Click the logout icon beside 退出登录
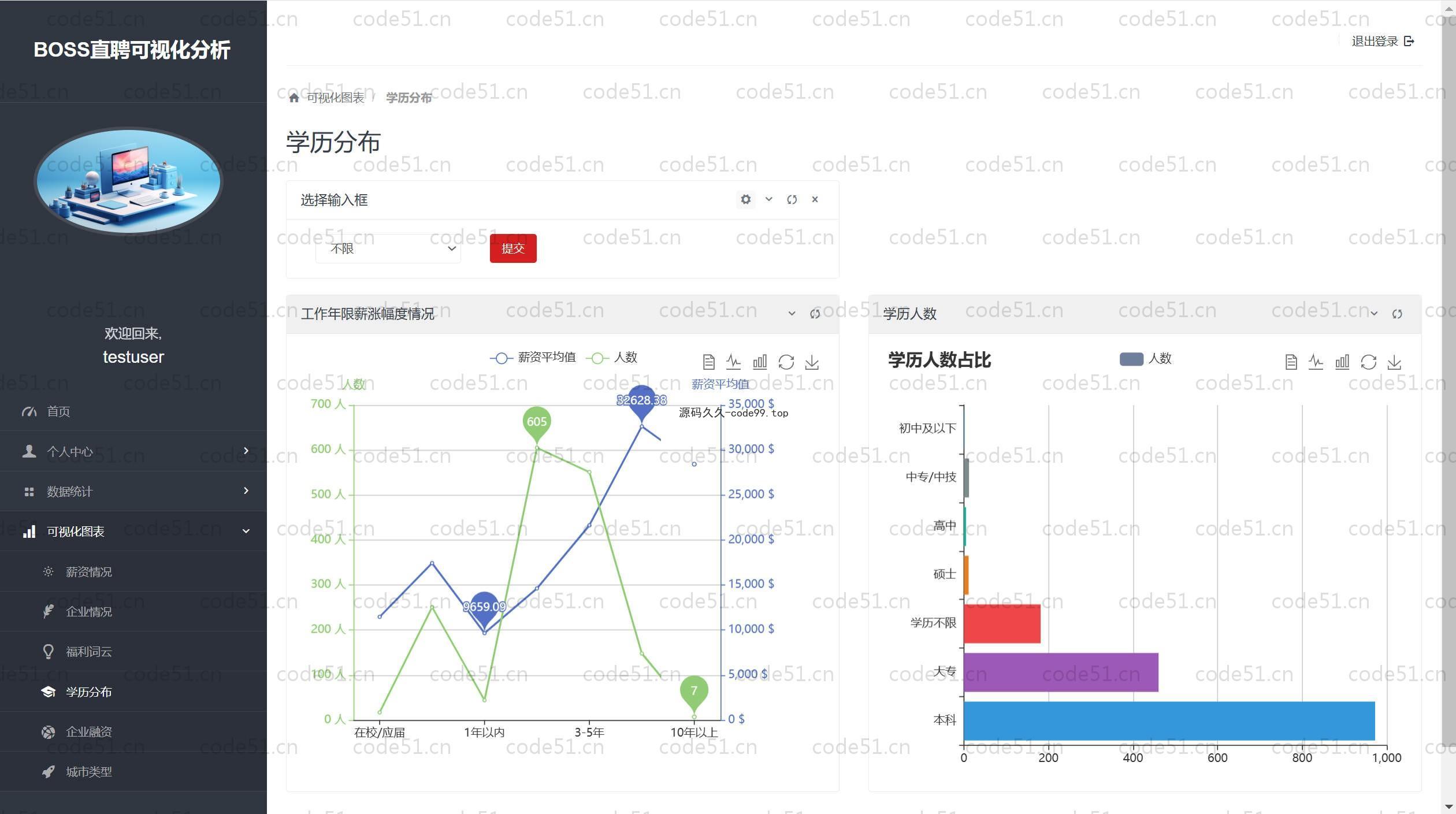 pos(1409,41)
